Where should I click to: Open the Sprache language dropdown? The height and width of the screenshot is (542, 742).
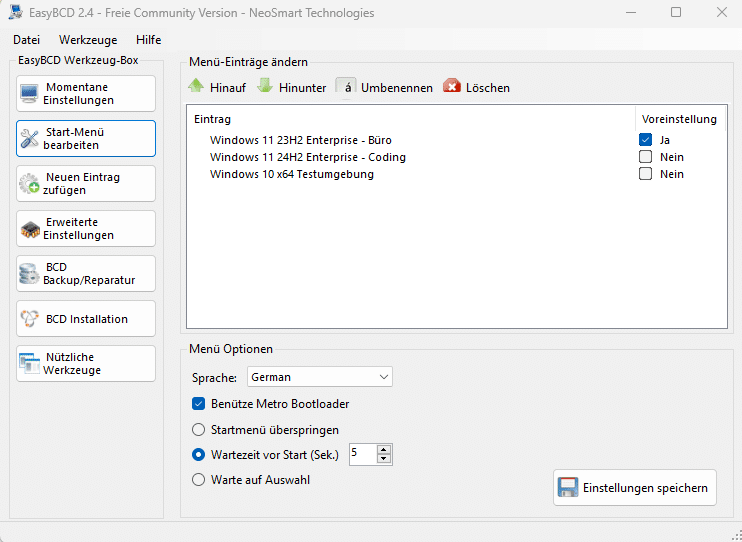(320, 377)
